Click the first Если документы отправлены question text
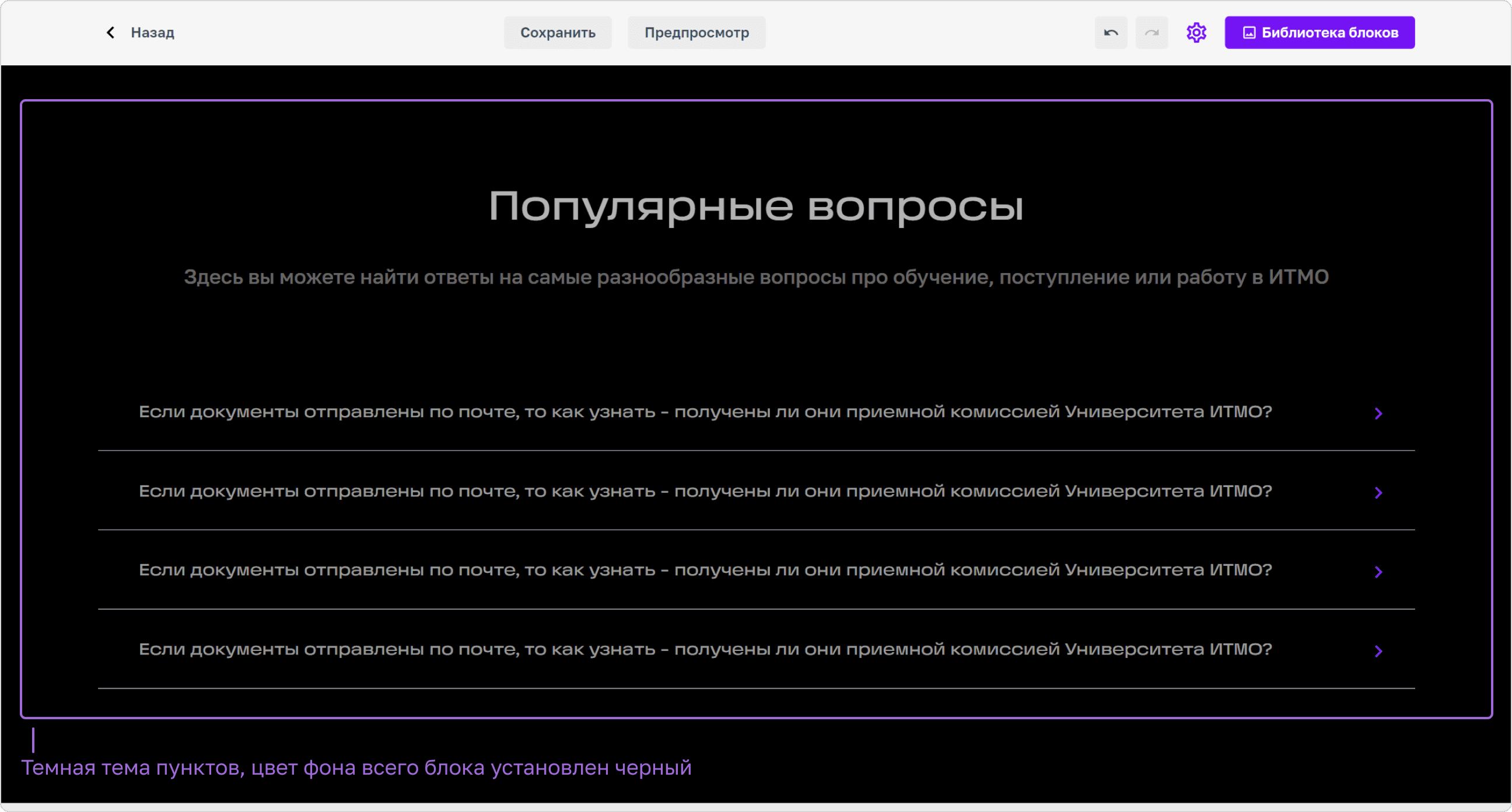This screenshot has width=1512, height=812. 705,412
